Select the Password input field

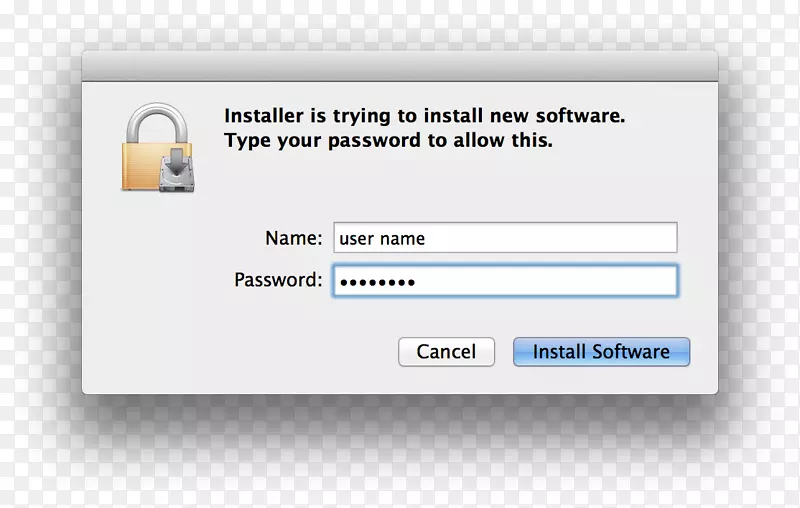505,281
